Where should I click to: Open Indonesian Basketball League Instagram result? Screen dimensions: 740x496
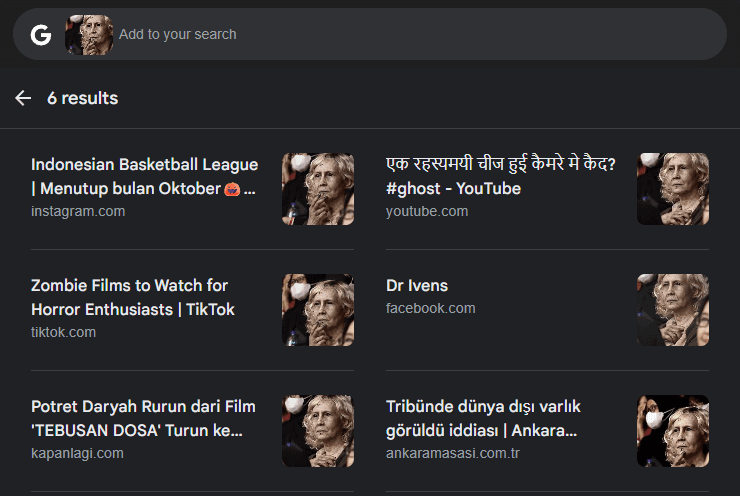(x=144, y=177)
